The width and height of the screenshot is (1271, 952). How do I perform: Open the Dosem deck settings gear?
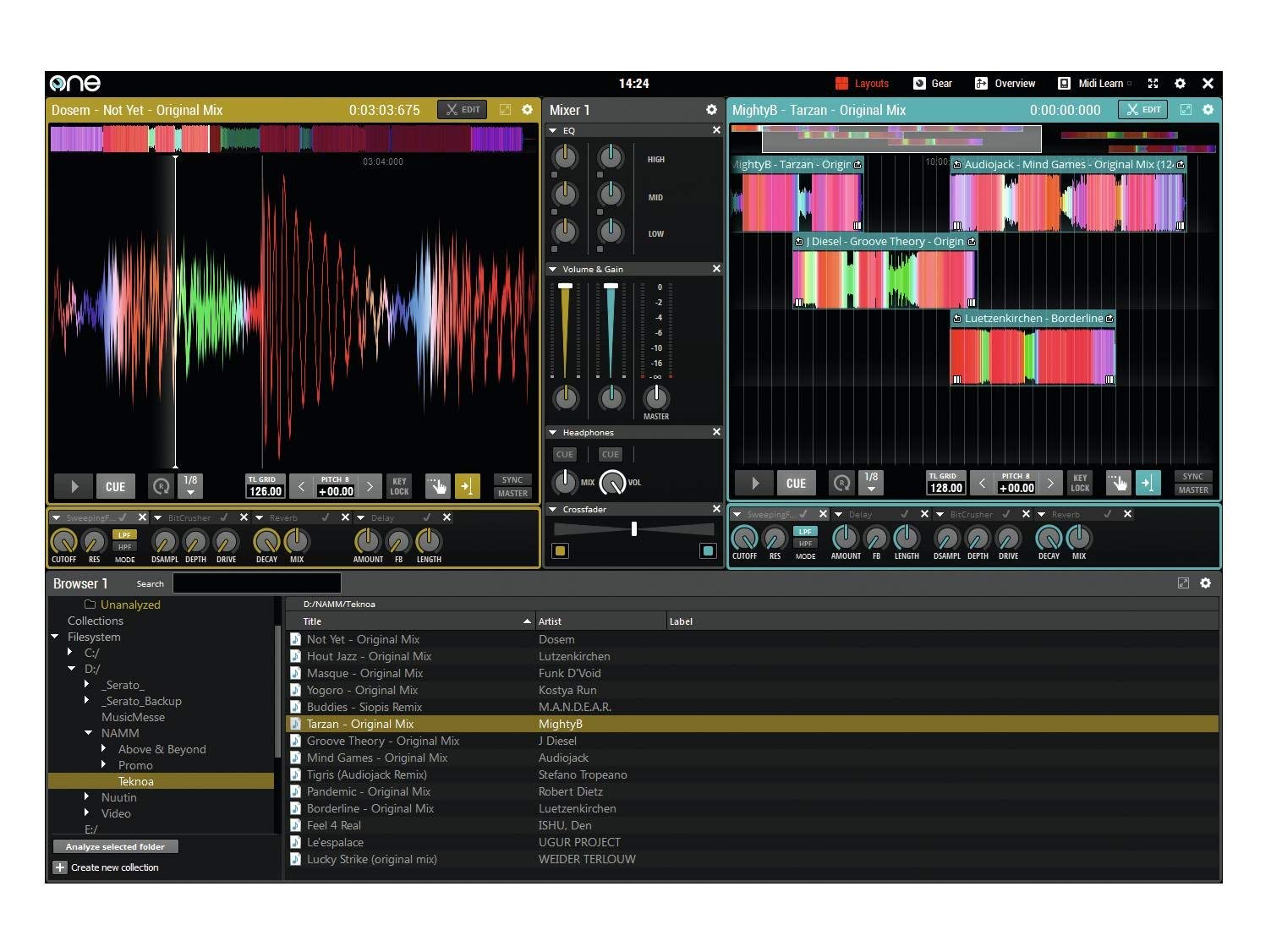527,109
